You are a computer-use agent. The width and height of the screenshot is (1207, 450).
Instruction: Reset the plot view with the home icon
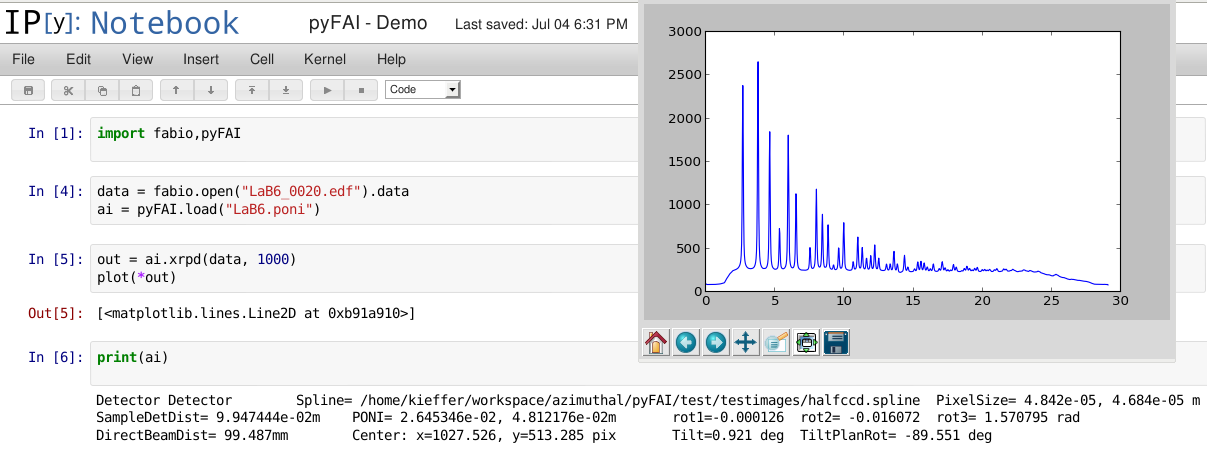(656, 343)
